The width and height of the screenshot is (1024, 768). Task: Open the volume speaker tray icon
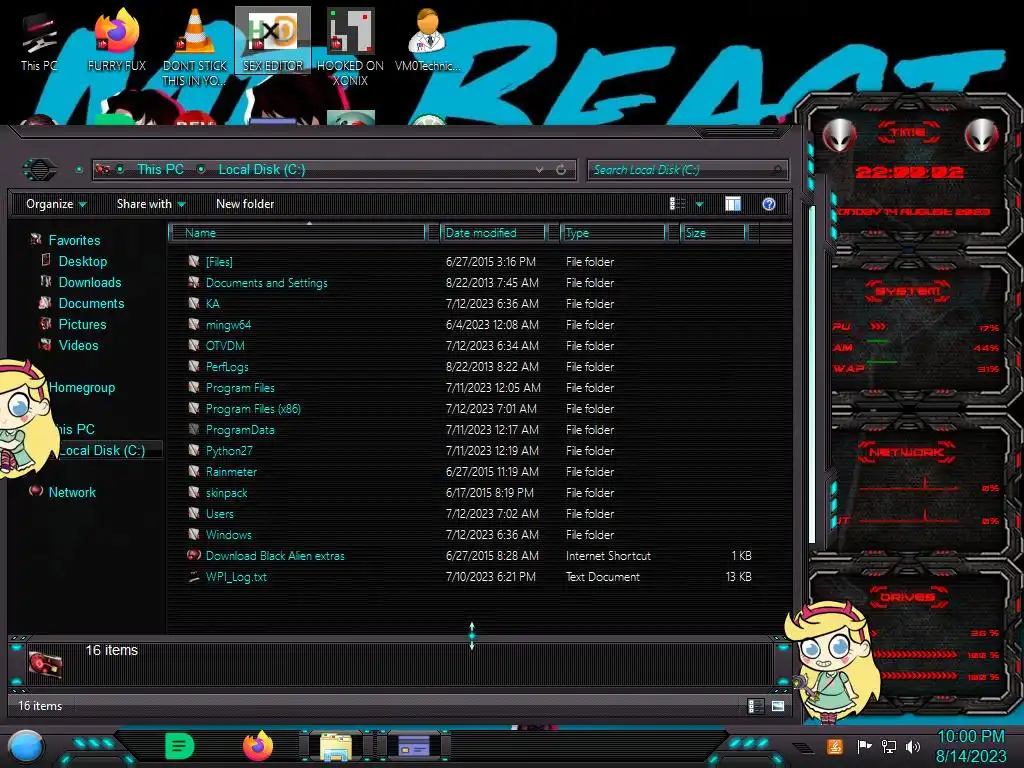[x=913, y=746]
